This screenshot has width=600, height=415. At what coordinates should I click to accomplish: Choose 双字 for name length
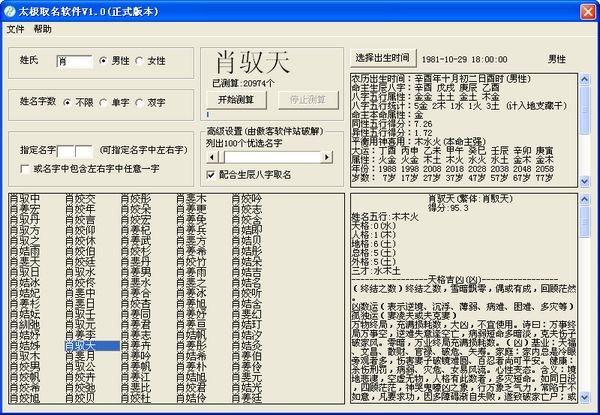click(139, 103)
